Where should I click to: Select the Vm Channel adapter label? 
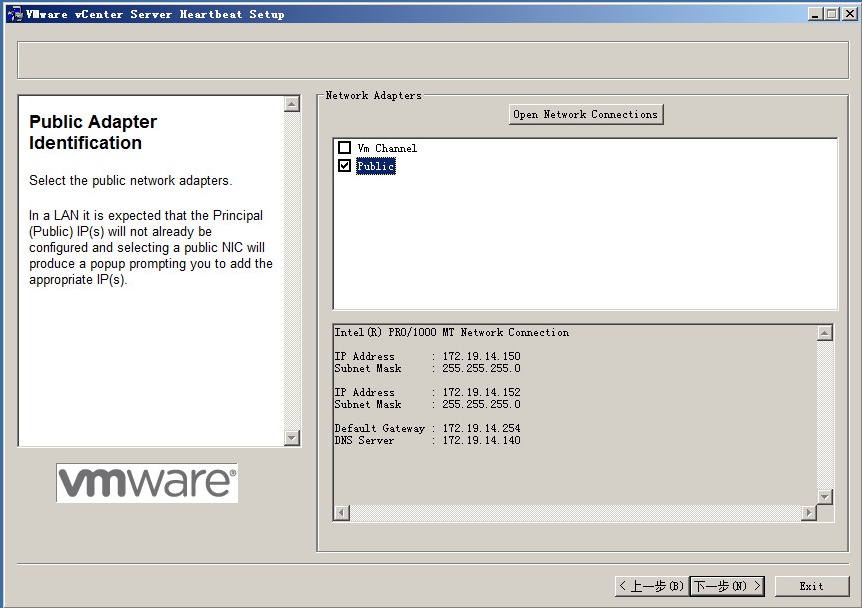pyautogui.click(x=387, y=148)
